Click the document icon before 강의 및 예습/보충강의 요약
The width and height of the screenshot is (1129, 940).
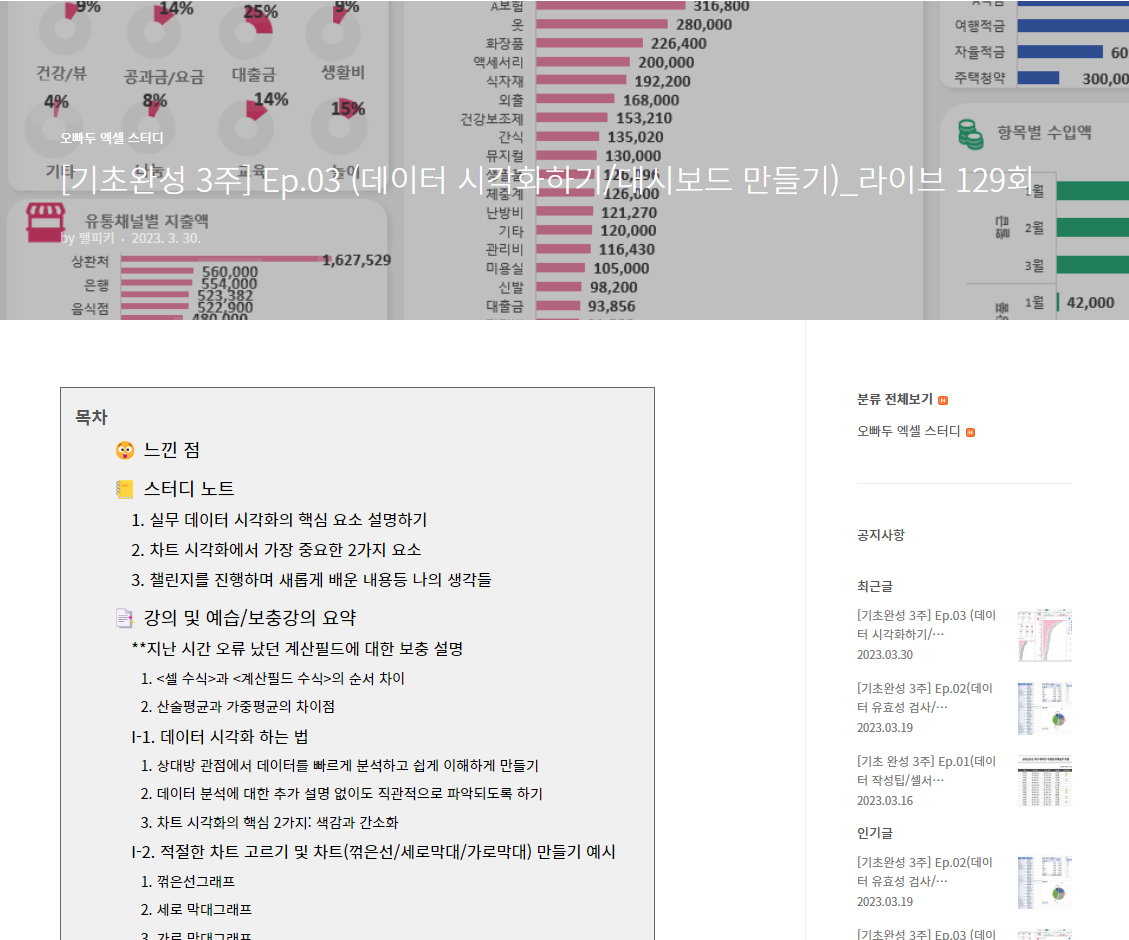[124, 618]
